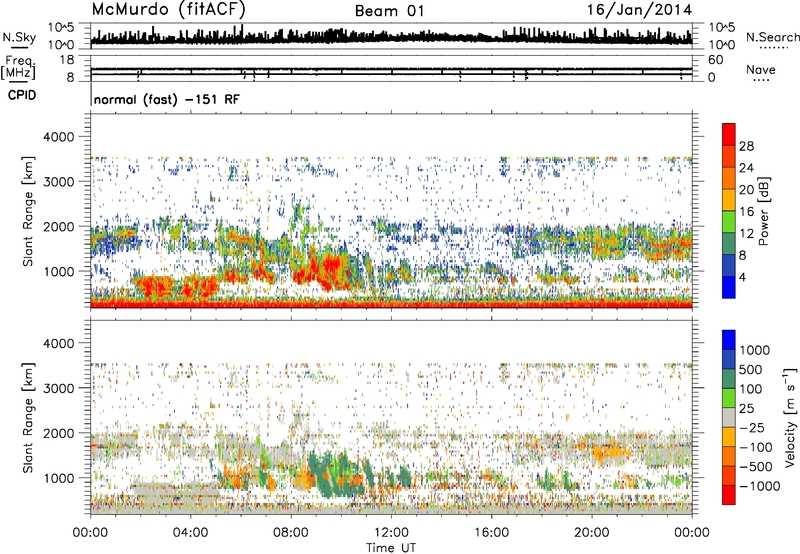Click the date '16/Jan/2014'
Image resolution: width=800 pixels, height=554 pixels.
tap(639, 10)
